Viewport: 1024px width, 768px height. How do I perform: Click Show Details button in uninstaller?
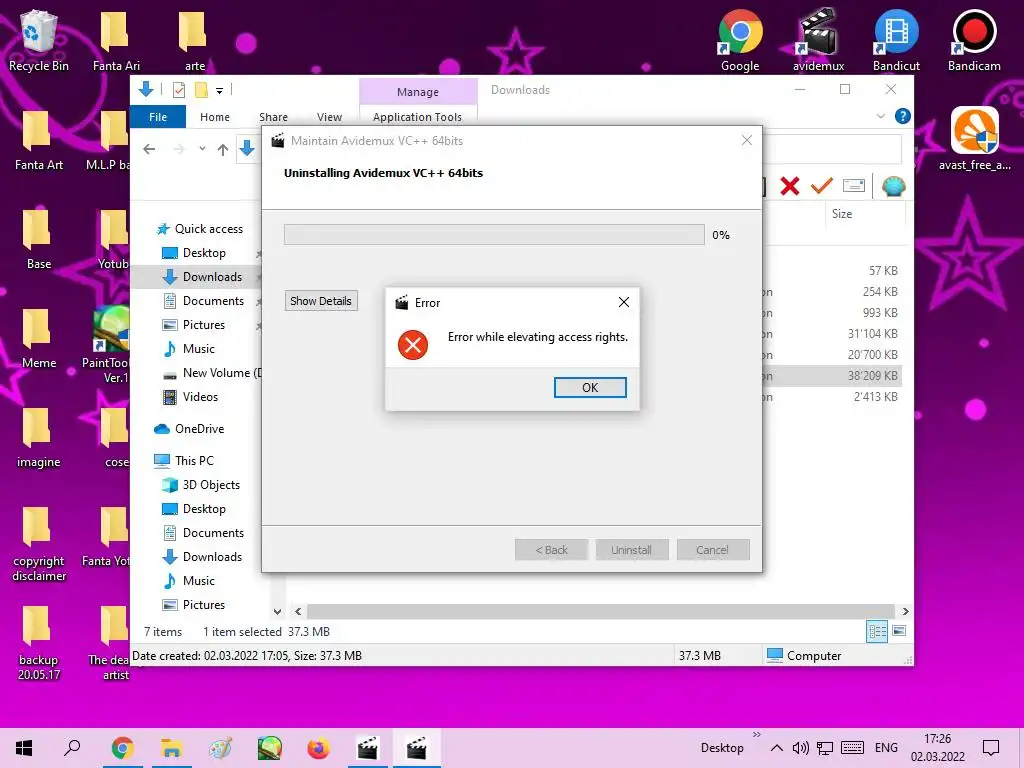321,300
